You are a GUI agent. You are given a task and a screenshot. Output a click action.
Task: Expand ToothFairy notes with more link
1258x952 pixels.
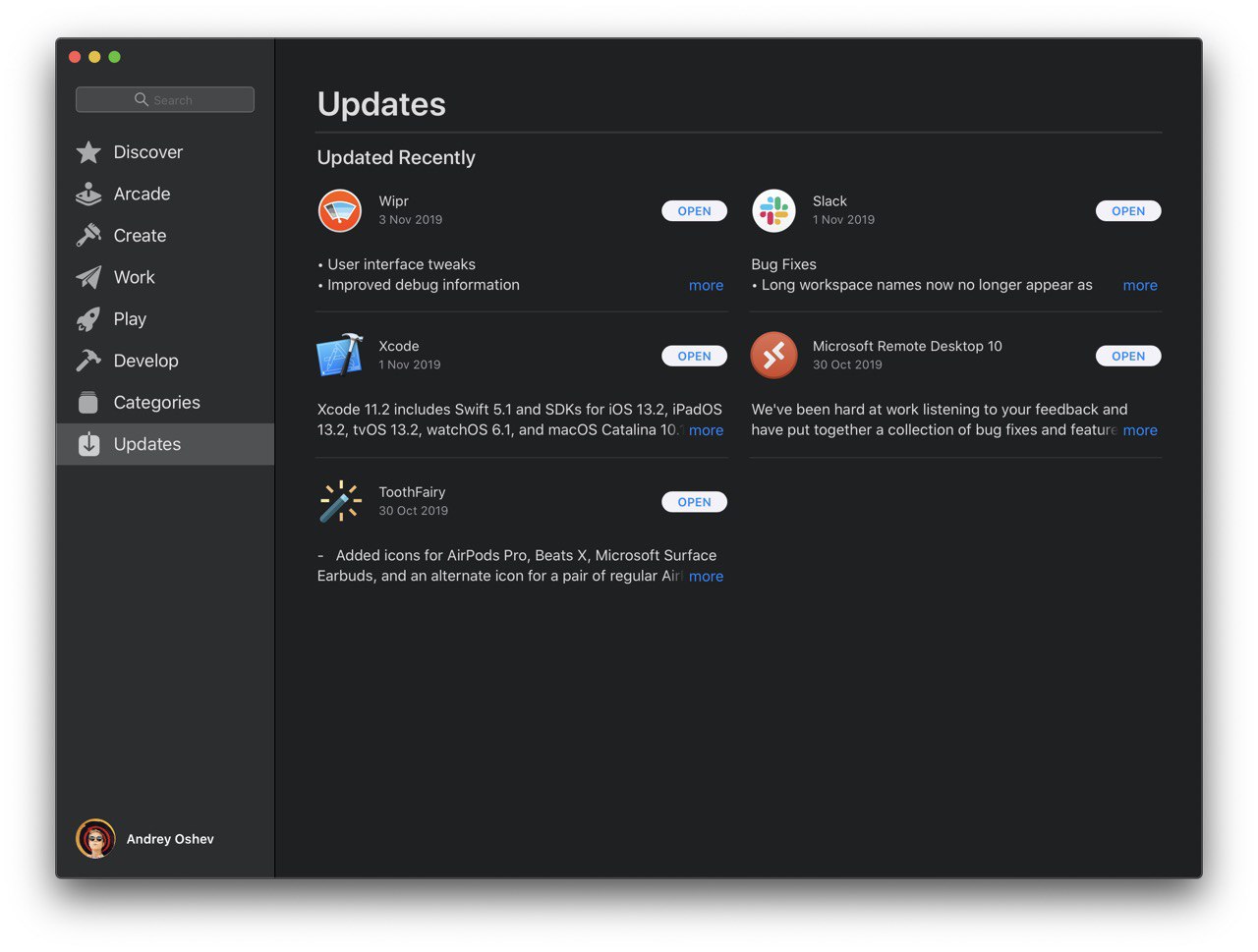point(706,577)
